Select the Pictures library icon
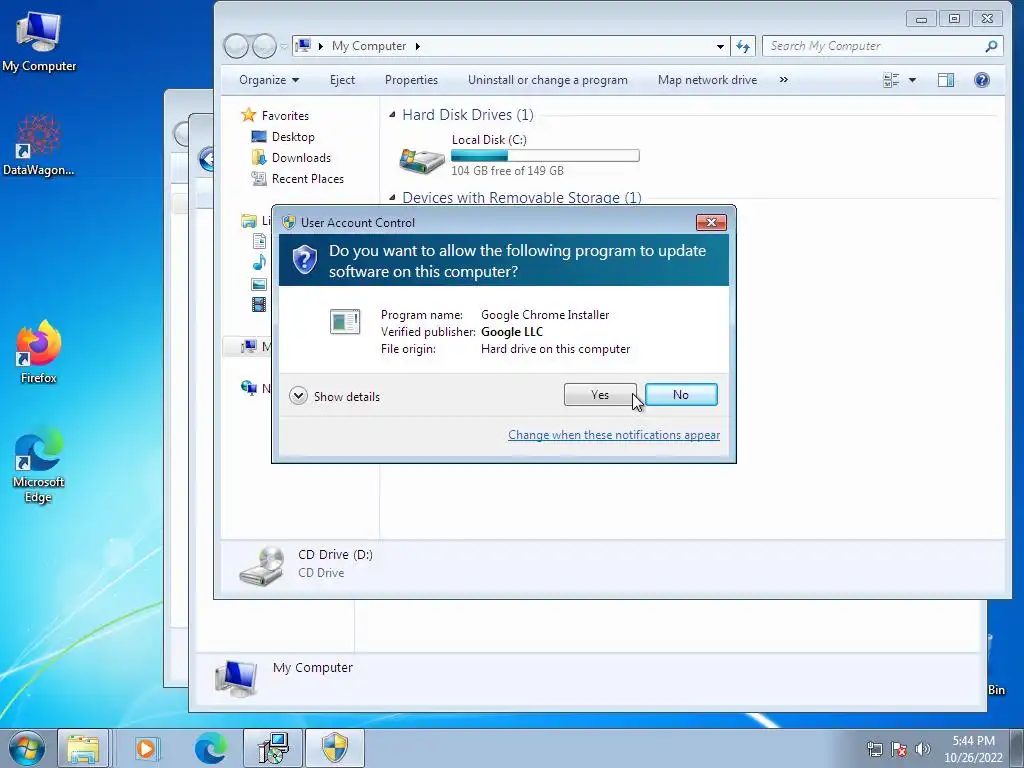Viewport: 1024px width, 768px height. click(259, 284)
